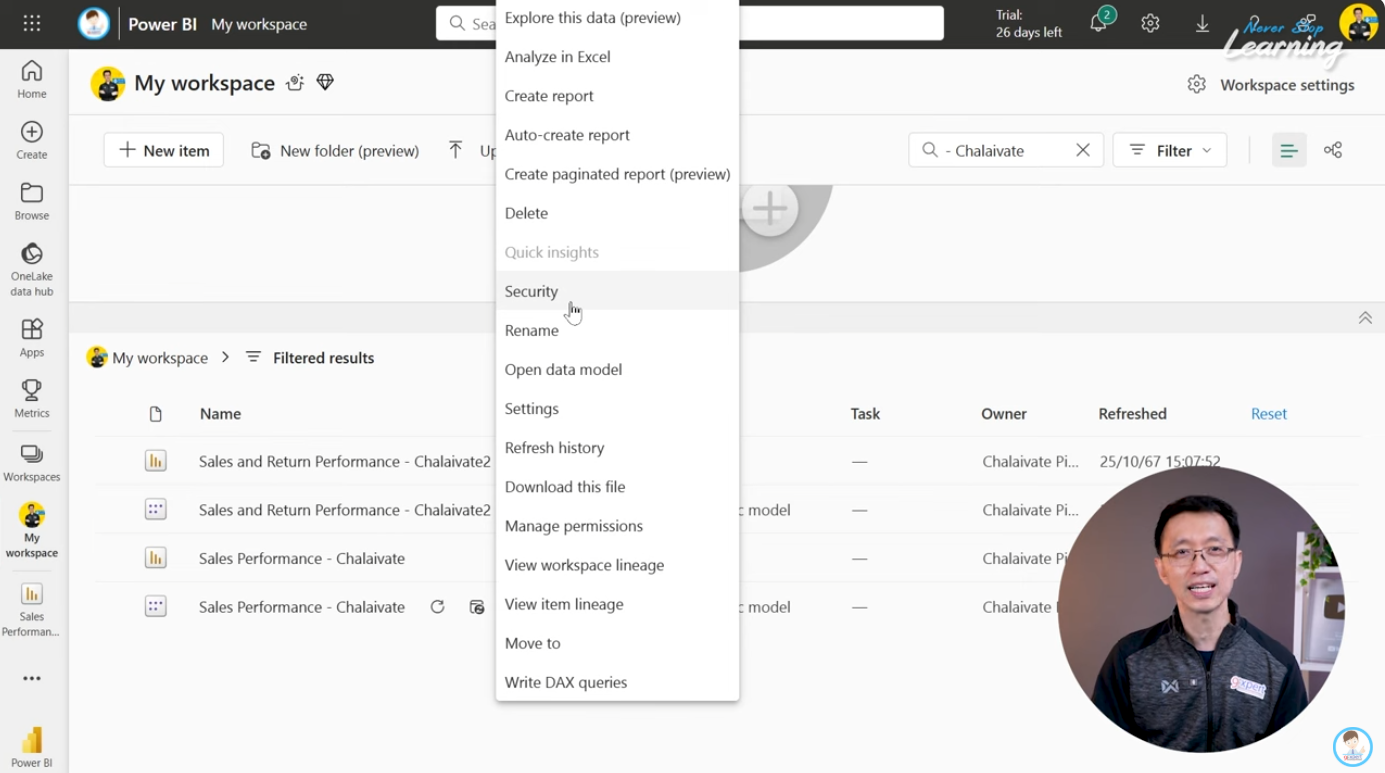Screen dimensions: 1385x773
Task: Click the Reset link above Refreshed column
Action: point(1268,413)
